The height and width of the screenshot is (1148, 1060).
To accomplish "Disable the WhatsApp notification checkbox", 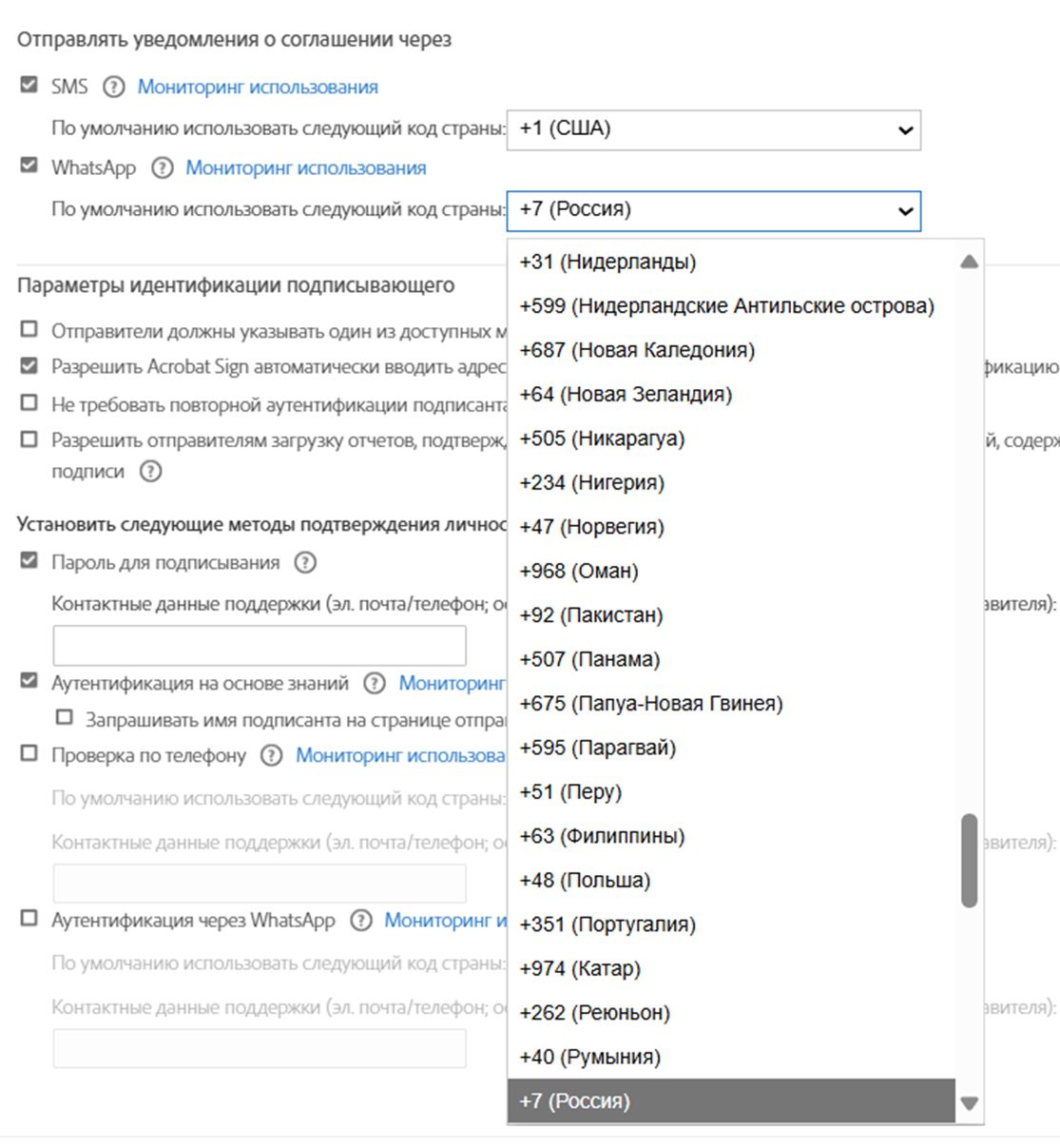I will pyautogui.click(x=29, y=166).
